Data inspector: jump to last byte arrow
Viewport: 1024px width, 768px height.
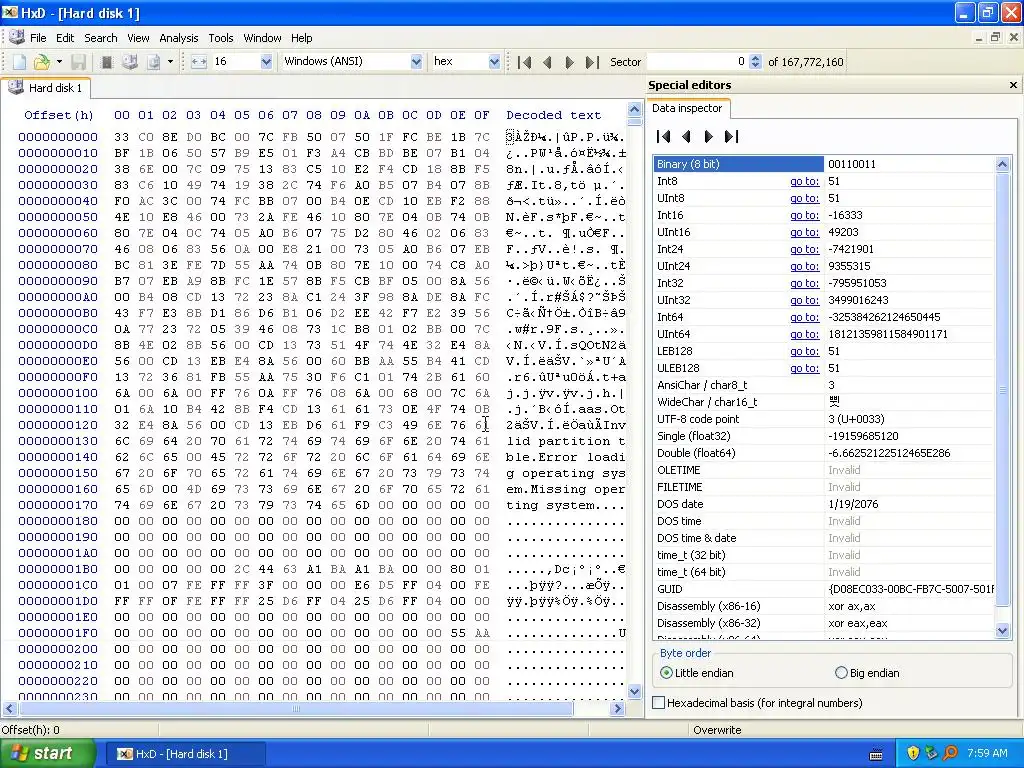tap(731, 136)
